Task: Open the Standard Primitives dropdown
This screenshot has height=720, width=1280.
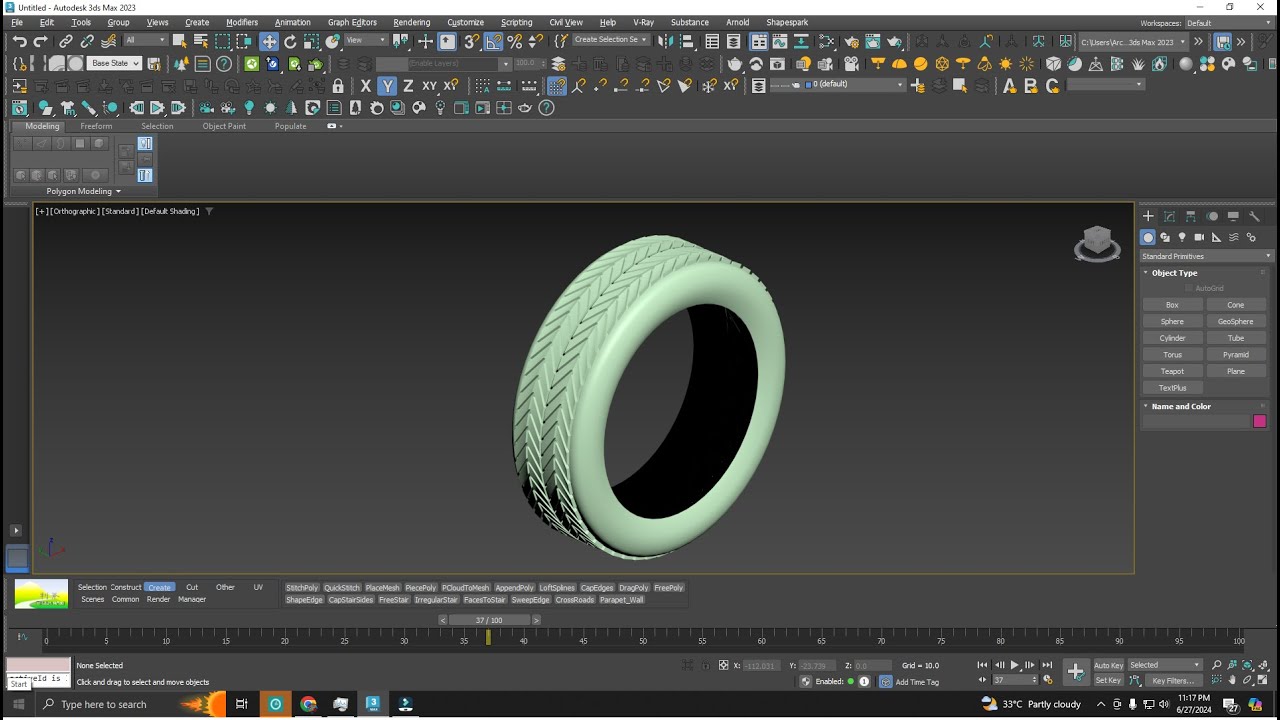Action: pyautogui.click(x=1206, y=256)
